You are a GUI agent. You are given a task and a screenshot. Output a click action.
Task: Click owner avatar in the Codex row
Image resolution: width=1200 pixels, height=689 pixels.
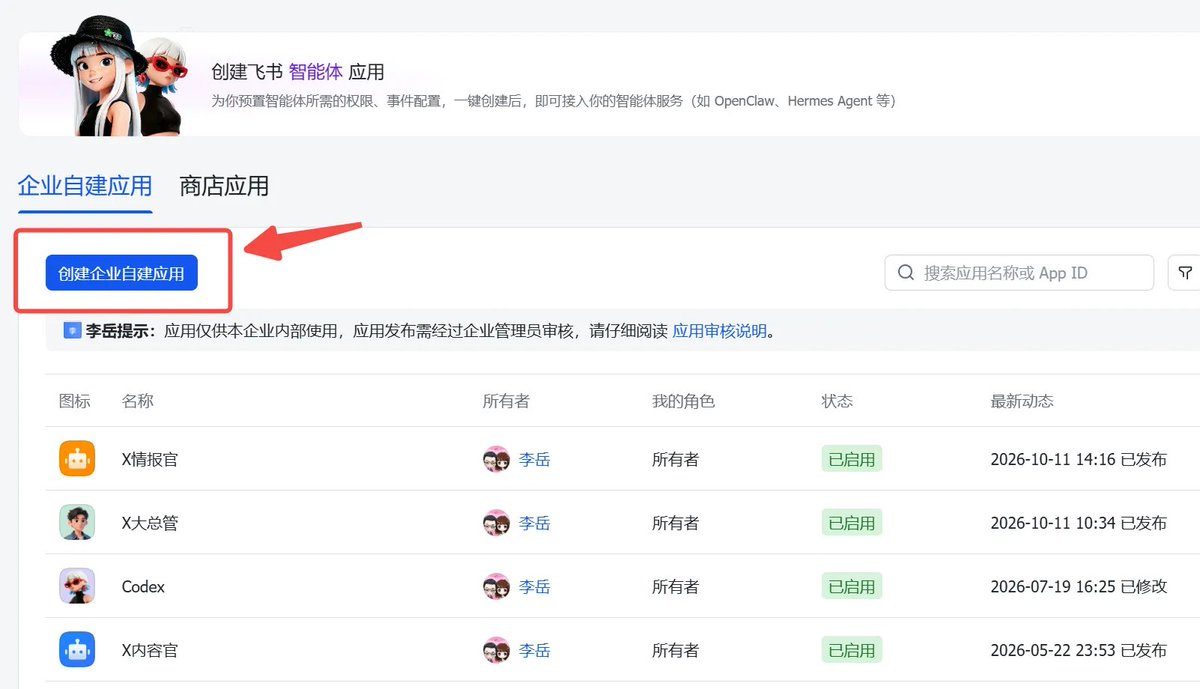[496, 587]
